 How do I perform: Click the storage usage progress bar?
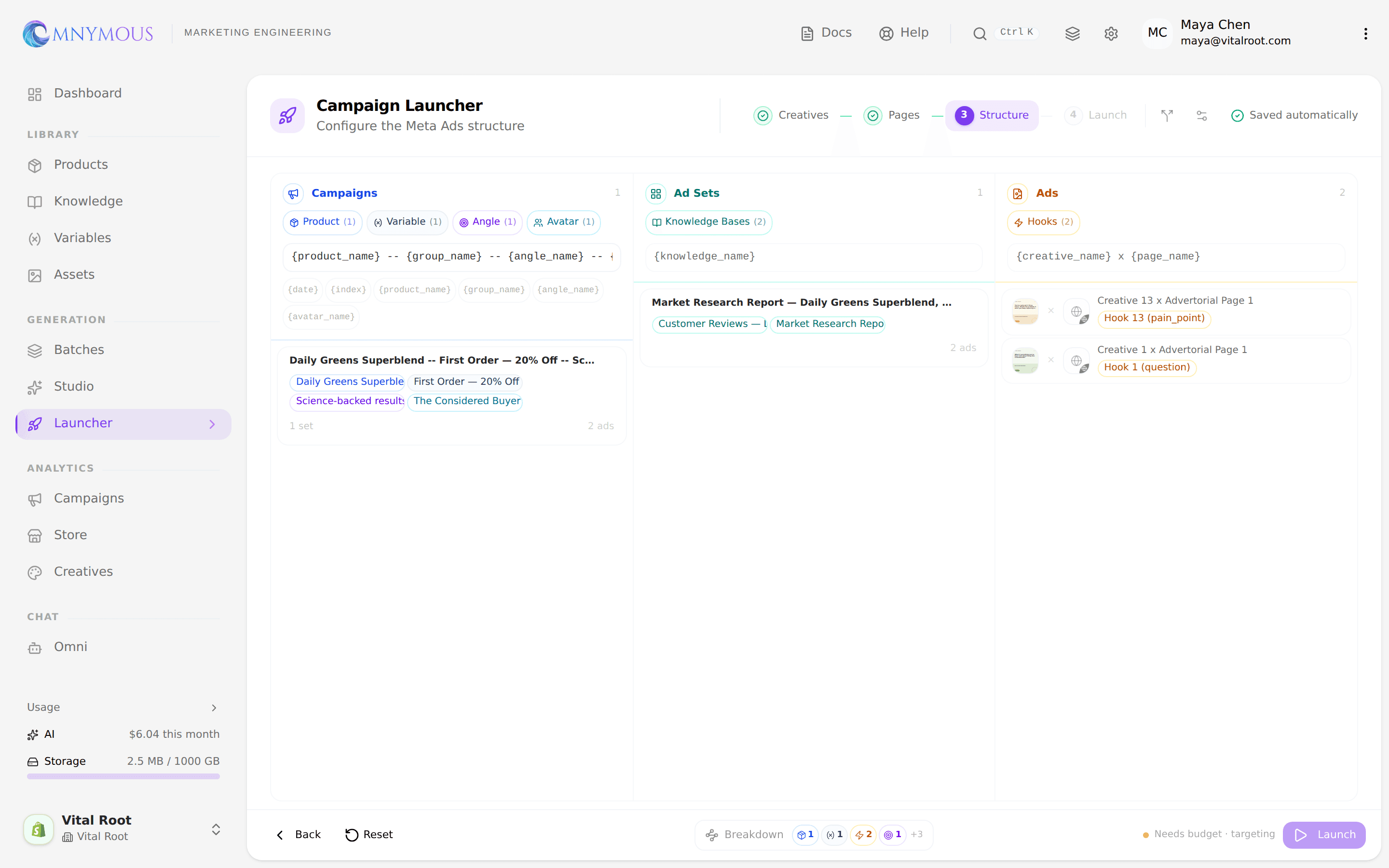pos(123,777)
